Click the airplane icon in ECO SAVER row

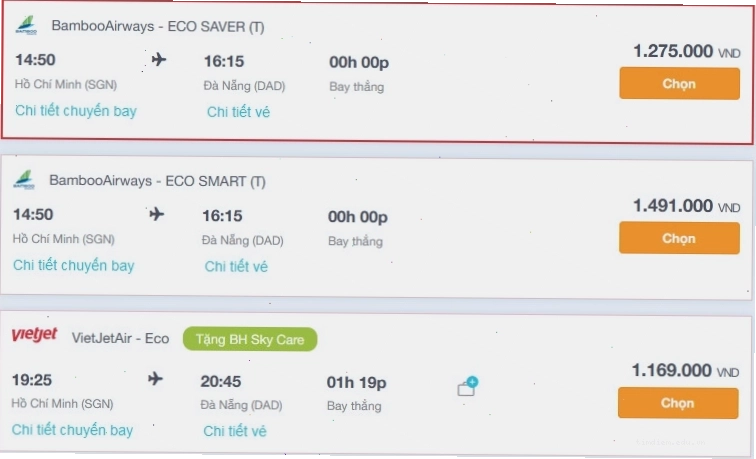(159, 60)
